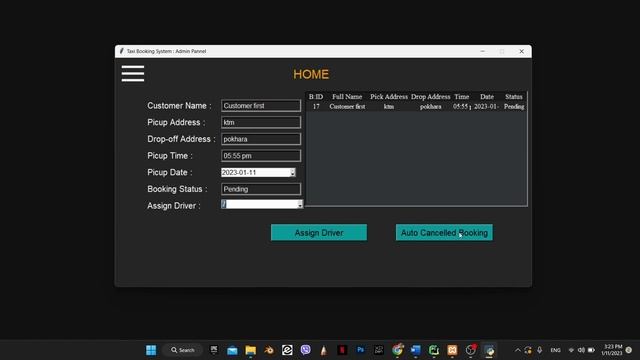Screen dimensions: 640x360
Task: Focus the Drop-off Address field containing pokhara
Action: (261, 139)
